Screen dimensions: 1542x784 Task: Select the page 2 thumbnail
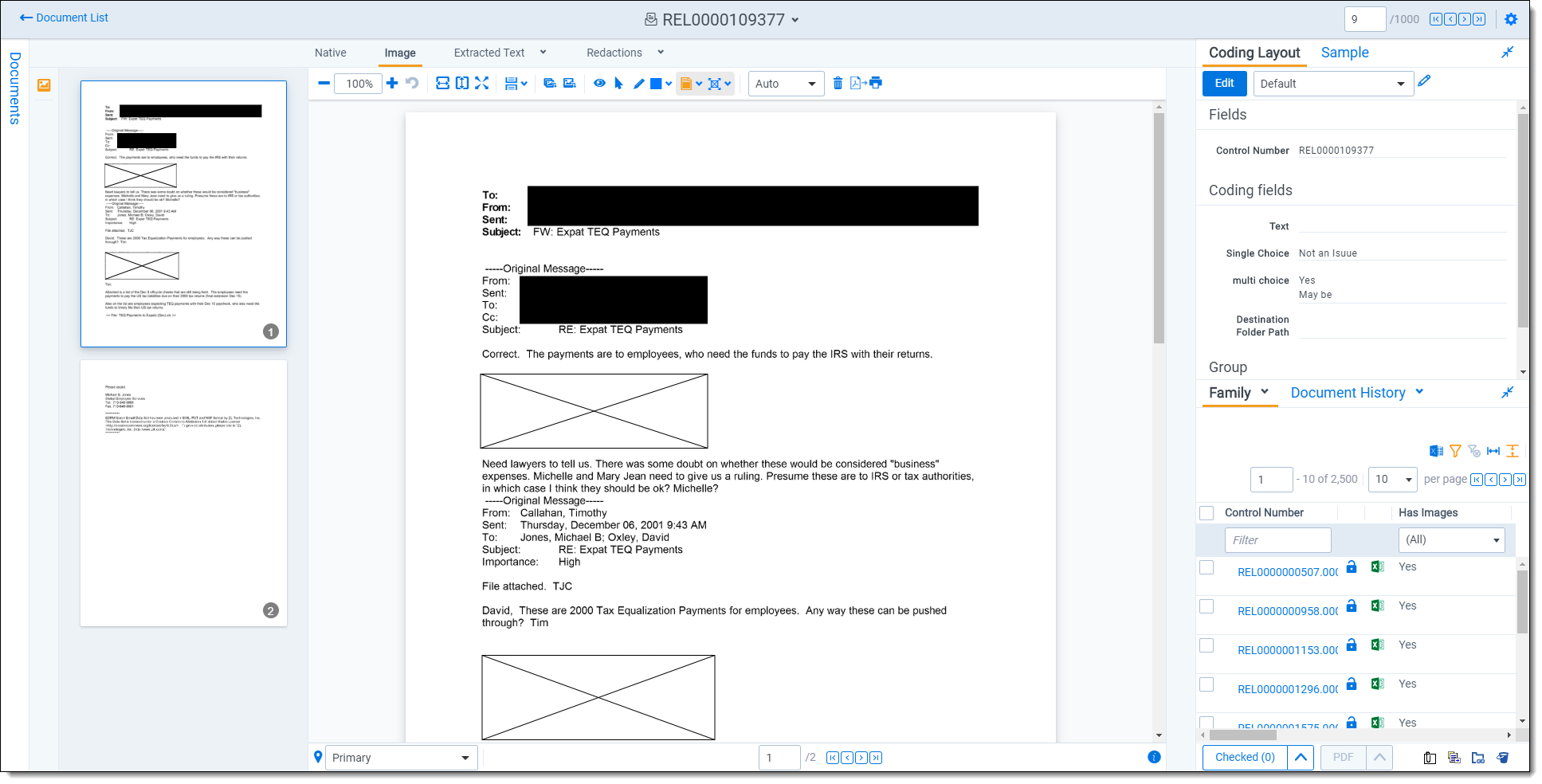pyautogui.click(x=183, y=492)
